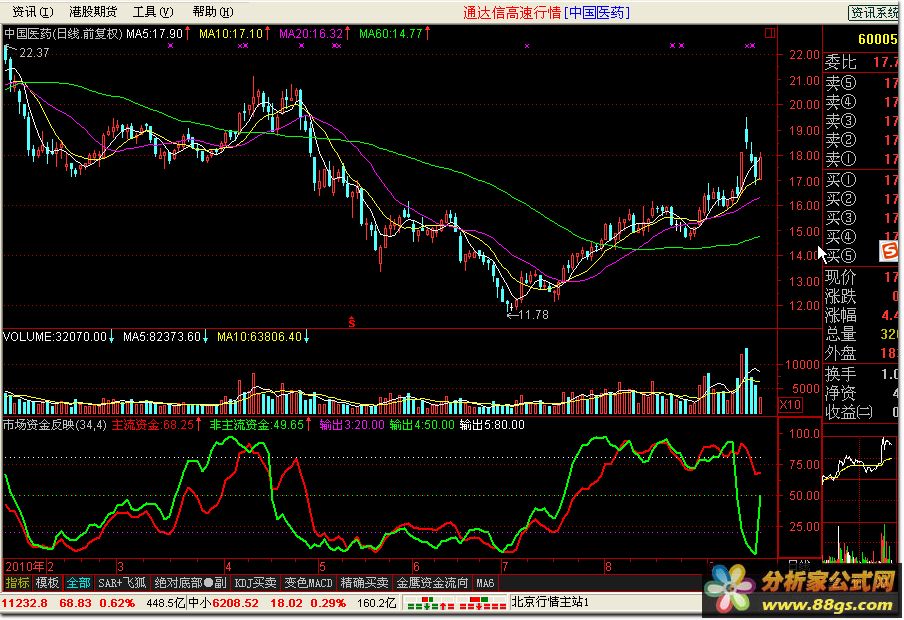Click the MA60:14.77 label
The image size is (904, 620).
[x=391, y=33]
